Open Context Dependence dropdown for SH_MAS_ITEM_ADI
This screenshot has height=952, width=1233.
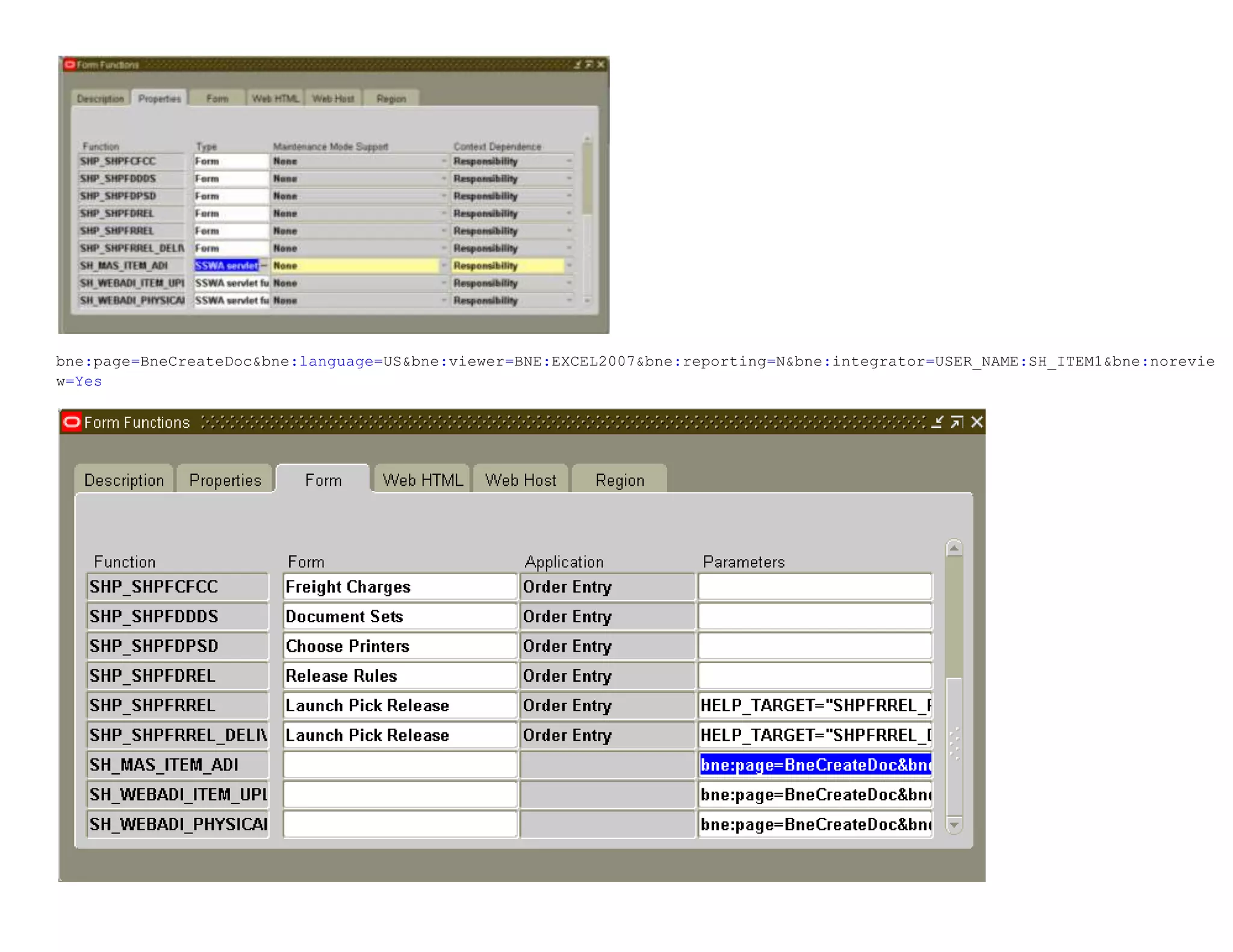point(569,265)
